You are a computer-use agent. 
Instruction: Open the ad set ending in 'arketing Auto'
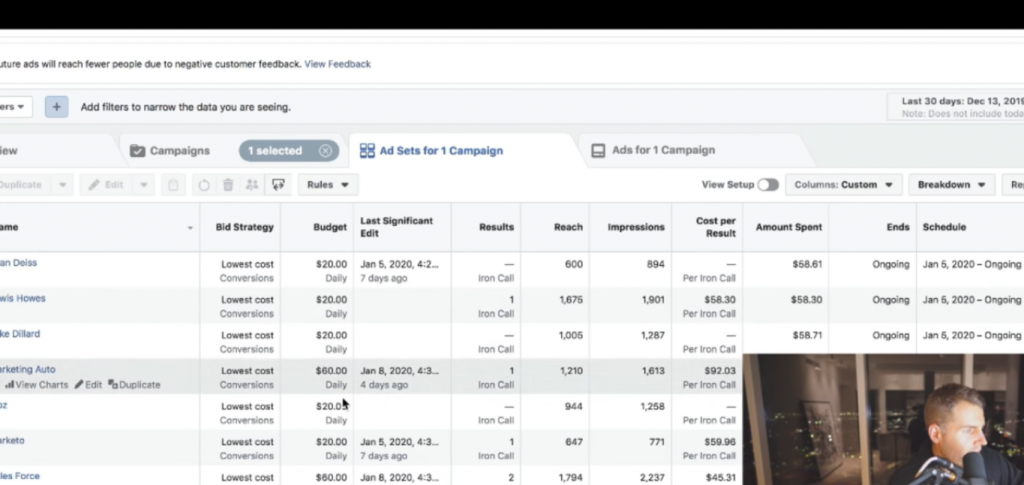(x=27, y=369)
